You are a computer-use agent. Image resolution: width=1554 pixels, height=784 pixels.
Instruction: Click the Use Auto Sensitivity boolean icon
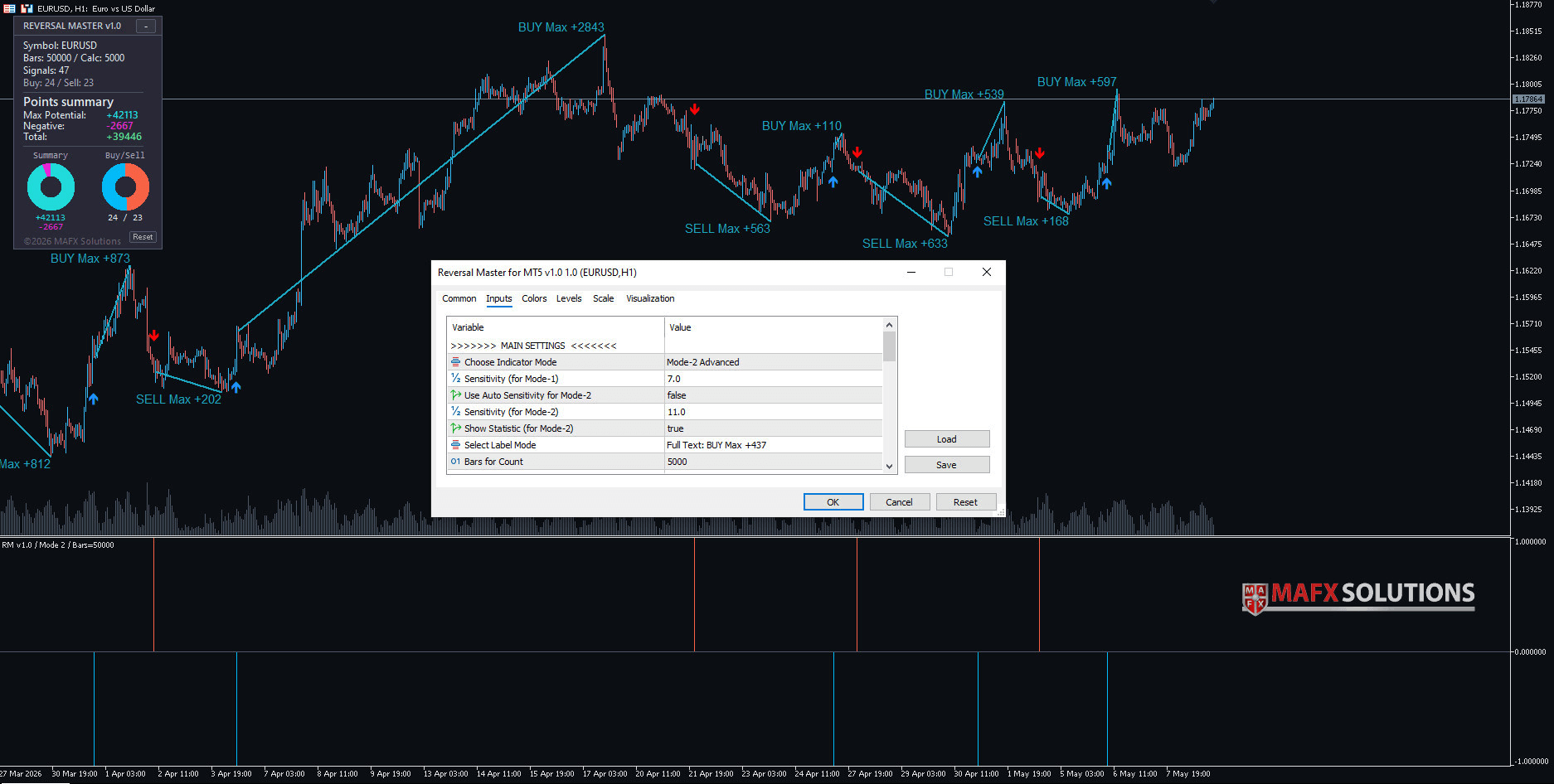(455, 395)
